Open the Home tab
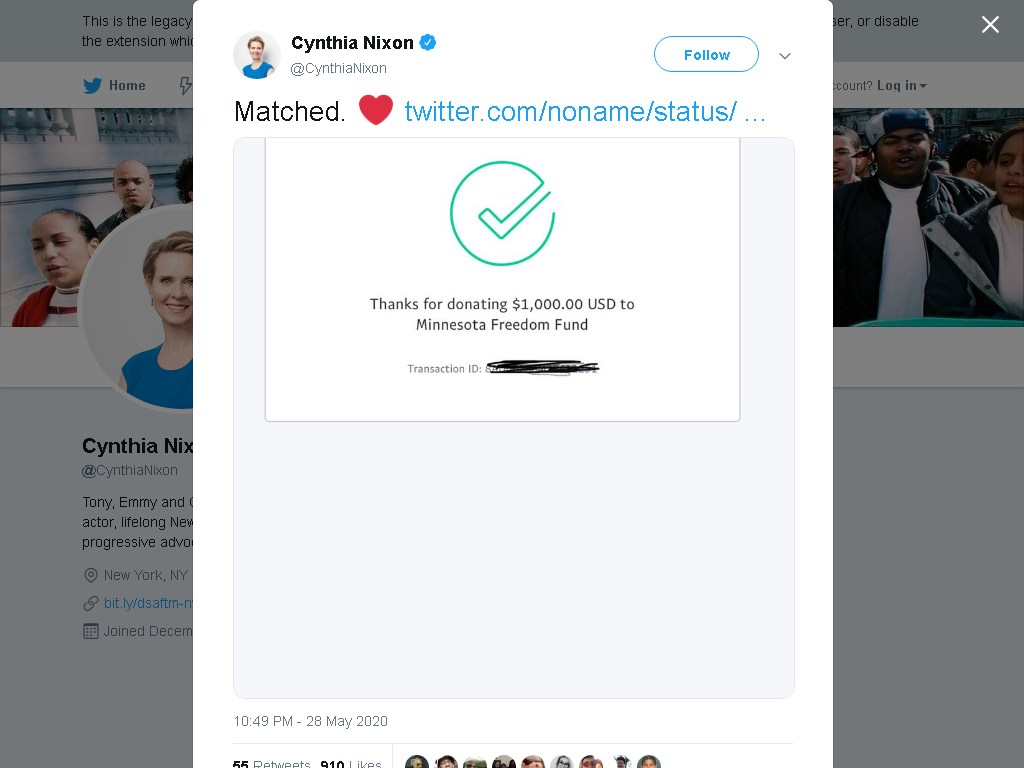The width and height of the screenshot is (1024, 768). (x=114, y=86)
